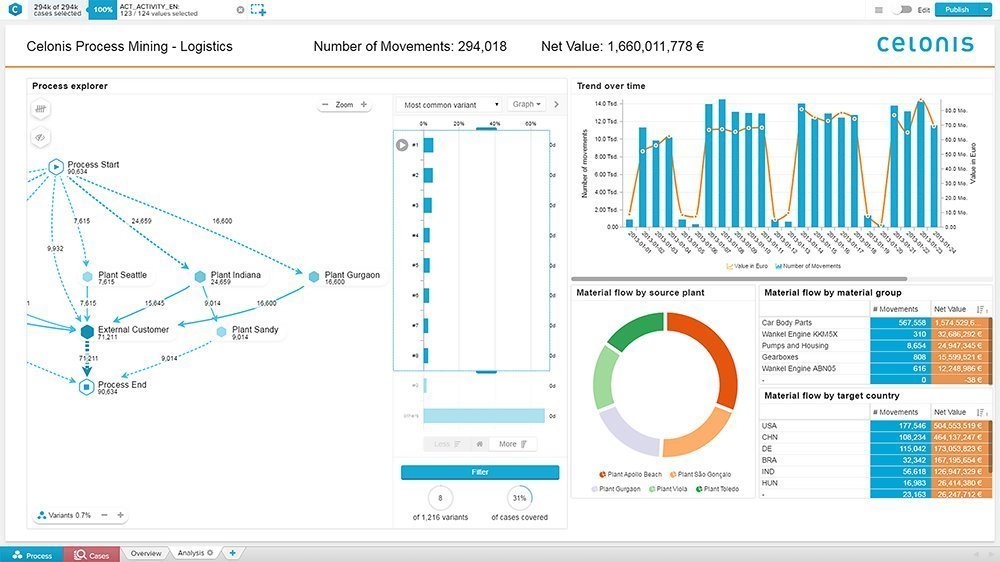Viewport: 1000px width, 562px height.
Task: Click the blue Filter button
Action: tap(480, 472)
